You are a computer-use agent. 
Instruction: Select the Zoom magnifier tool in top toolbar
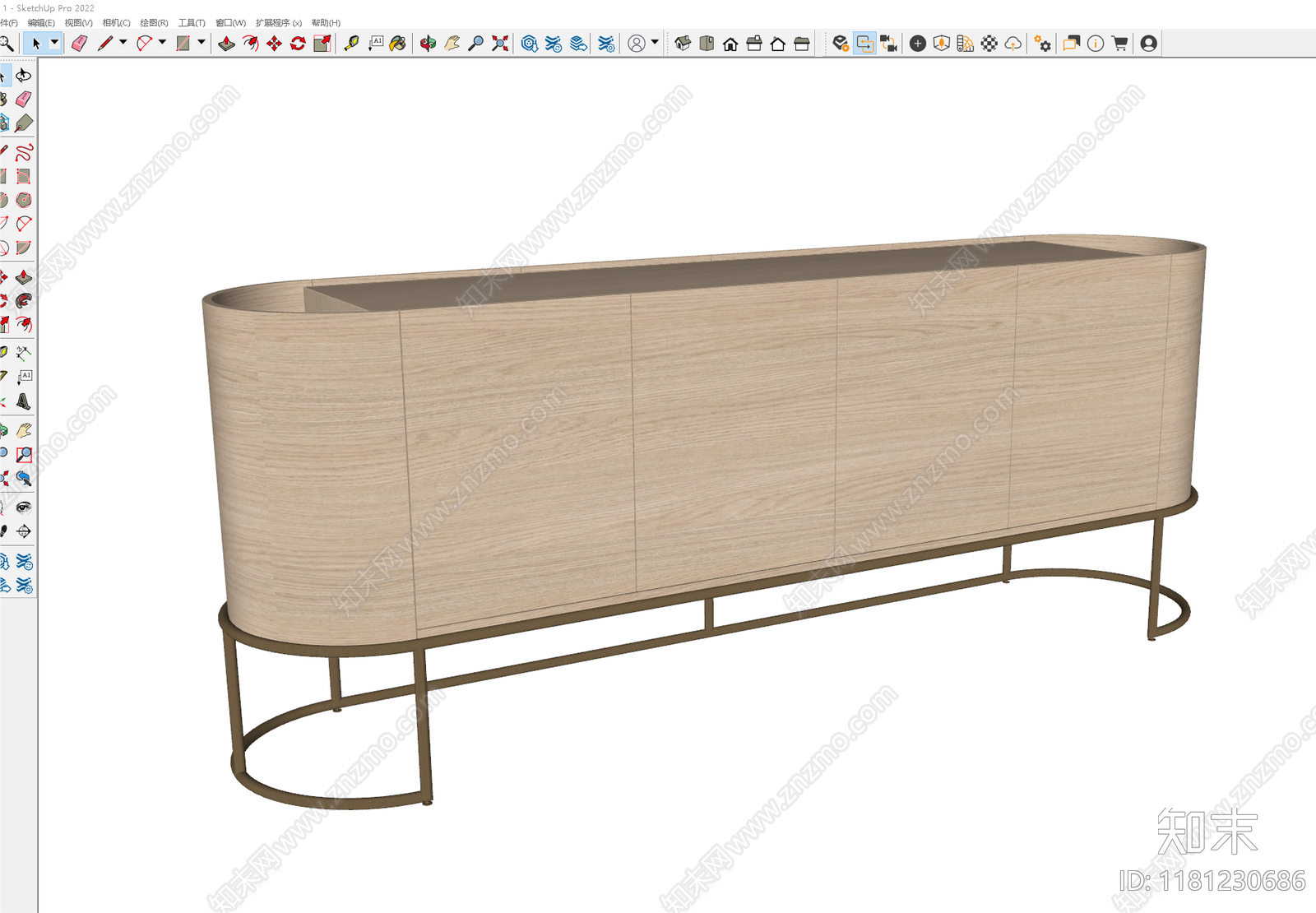475,44
